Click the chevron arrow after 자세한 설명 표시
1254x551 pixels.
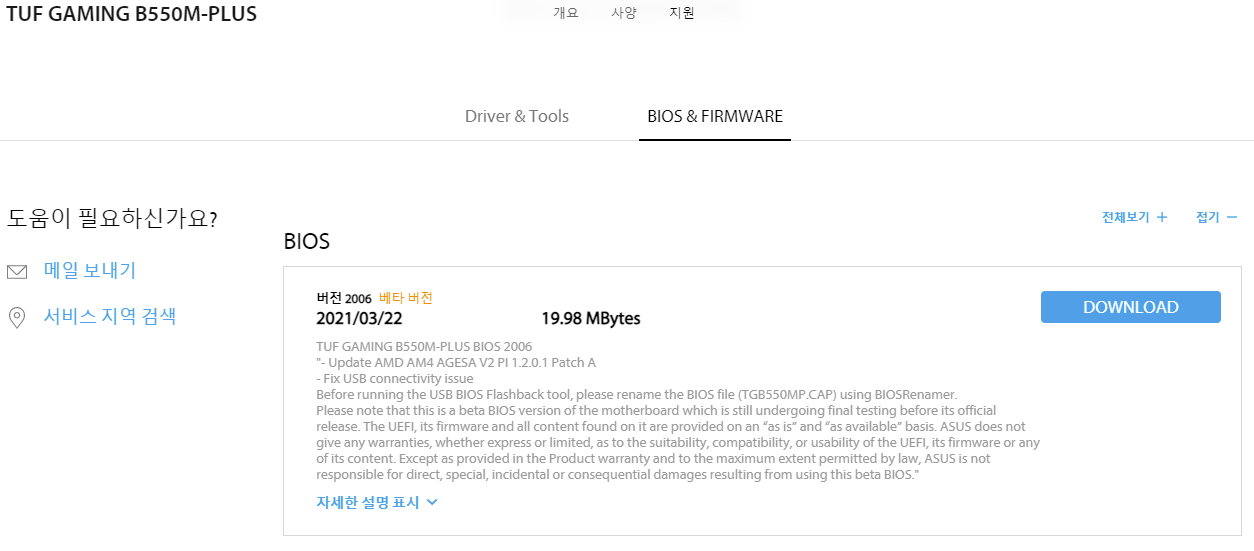432,502
